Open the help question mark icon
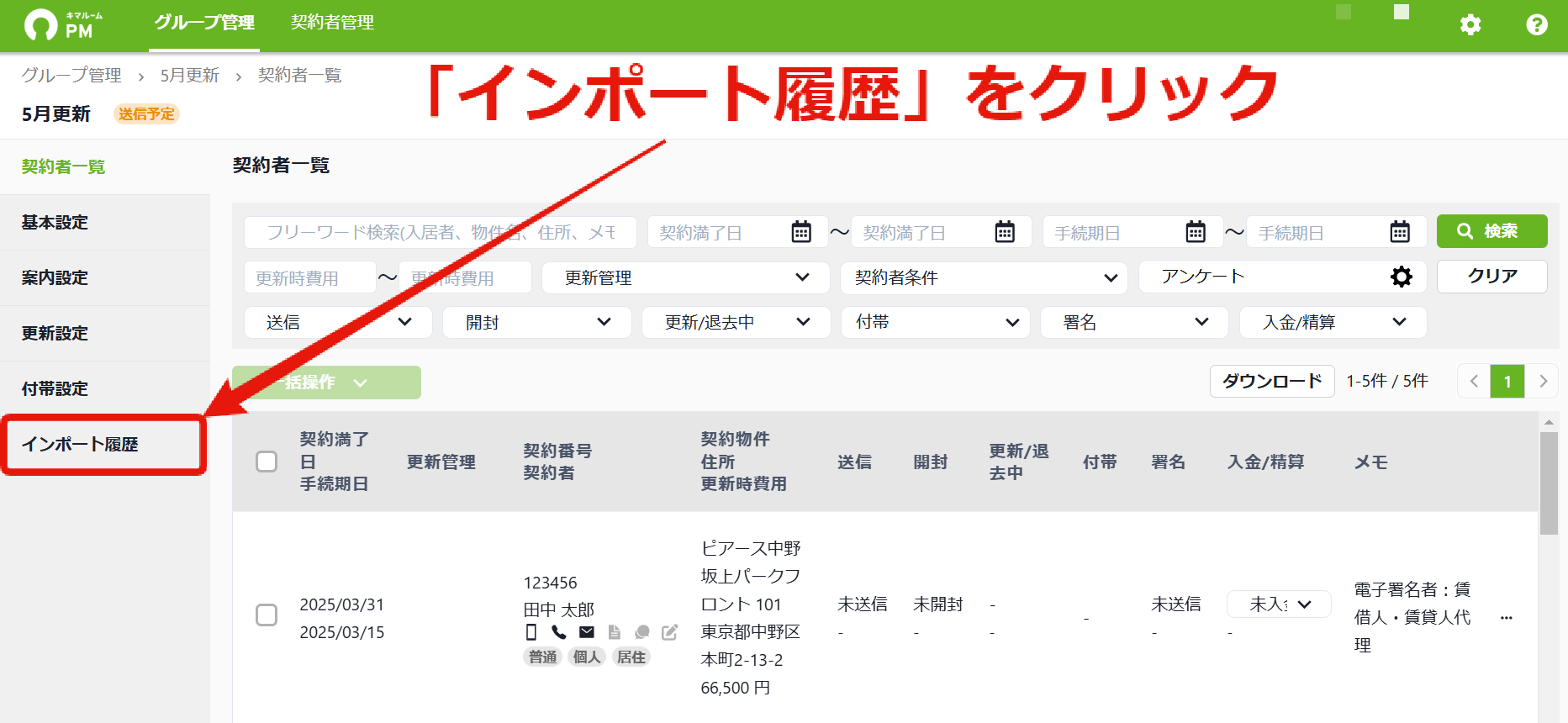 click(x=1536, y=24)
